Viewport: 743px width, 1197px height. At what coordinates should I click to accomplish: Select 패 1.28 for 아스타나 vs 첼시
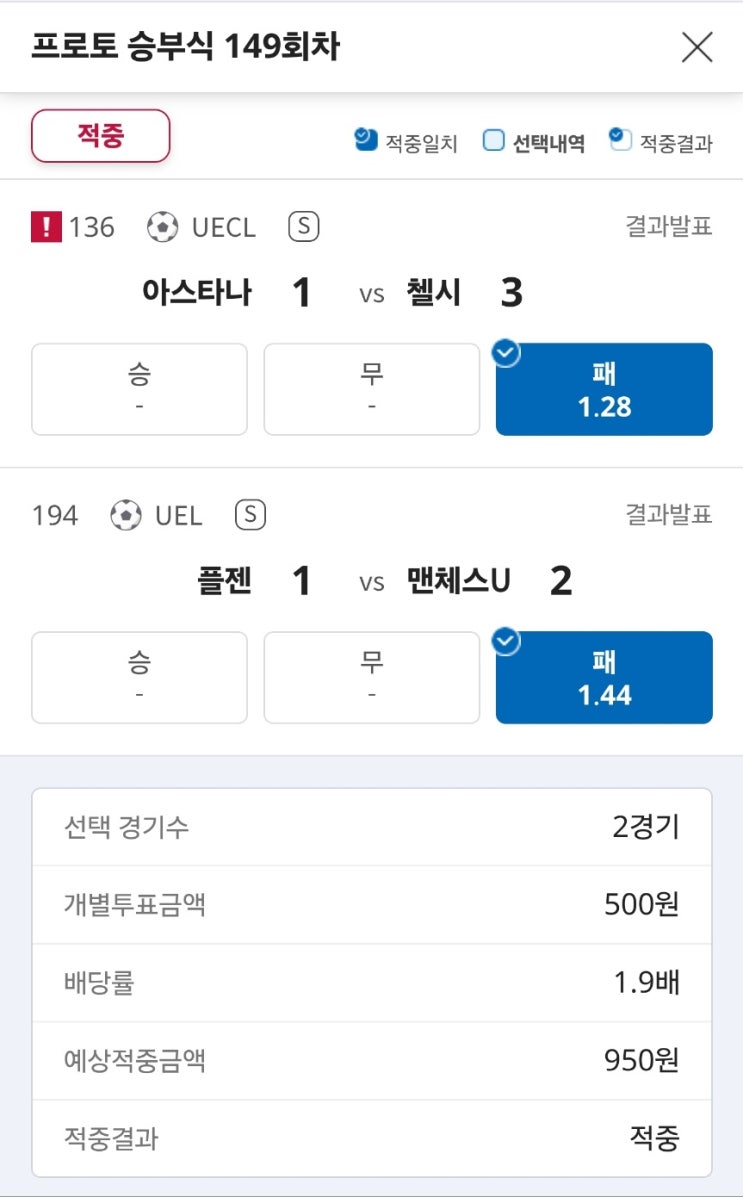pos(604,390)
